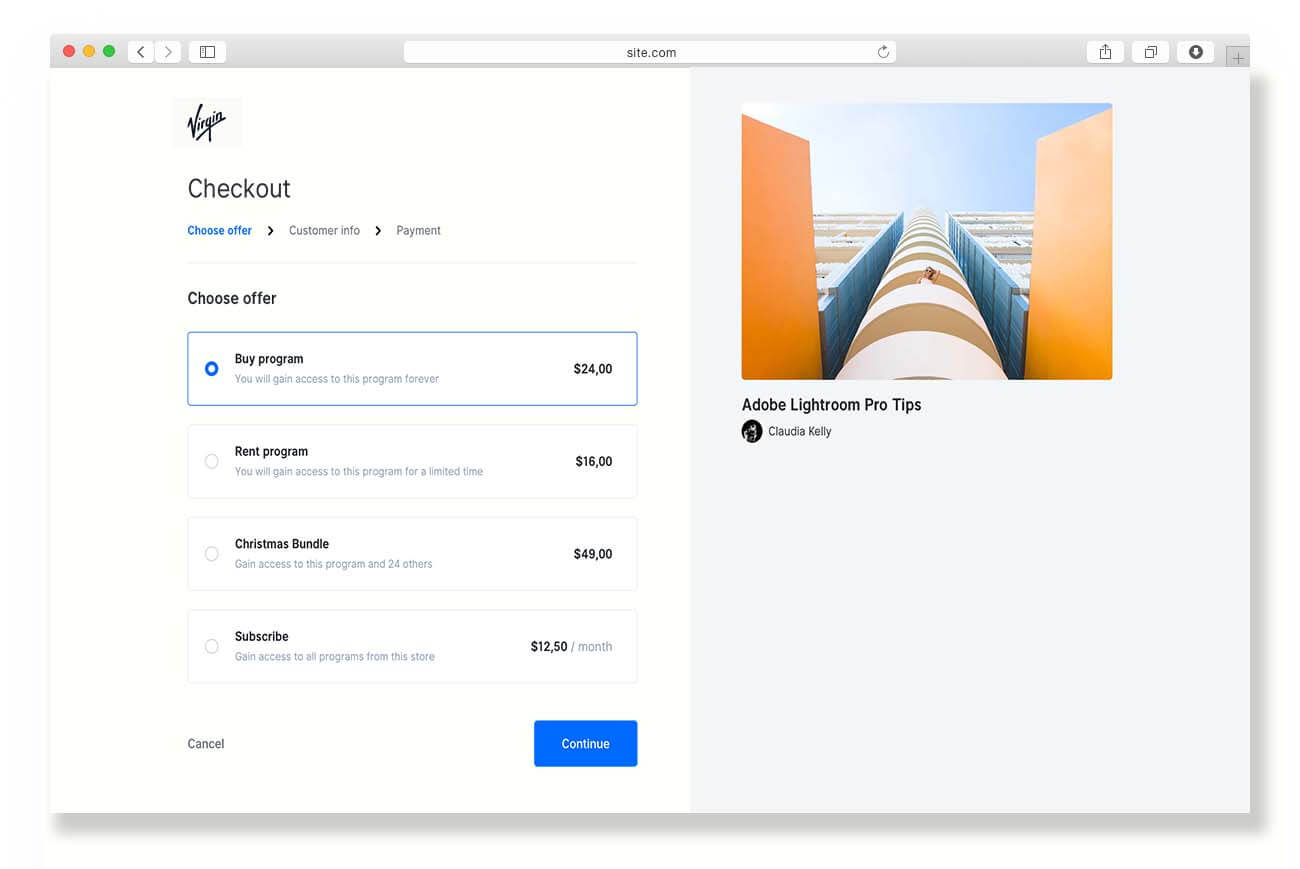Toggle the Safari sidebar button

(207, 52)
